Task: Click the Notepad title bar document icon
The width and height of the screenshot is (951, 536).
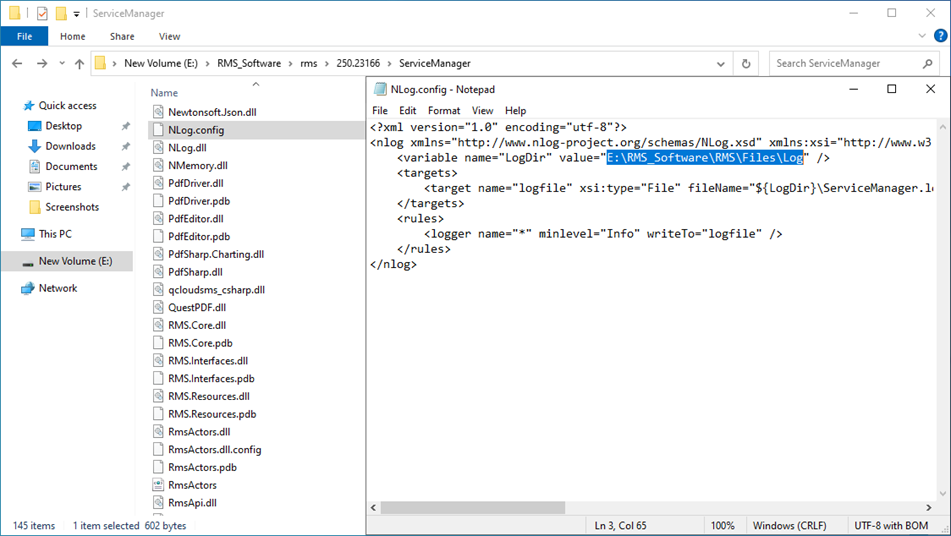Action: point(380,89)
